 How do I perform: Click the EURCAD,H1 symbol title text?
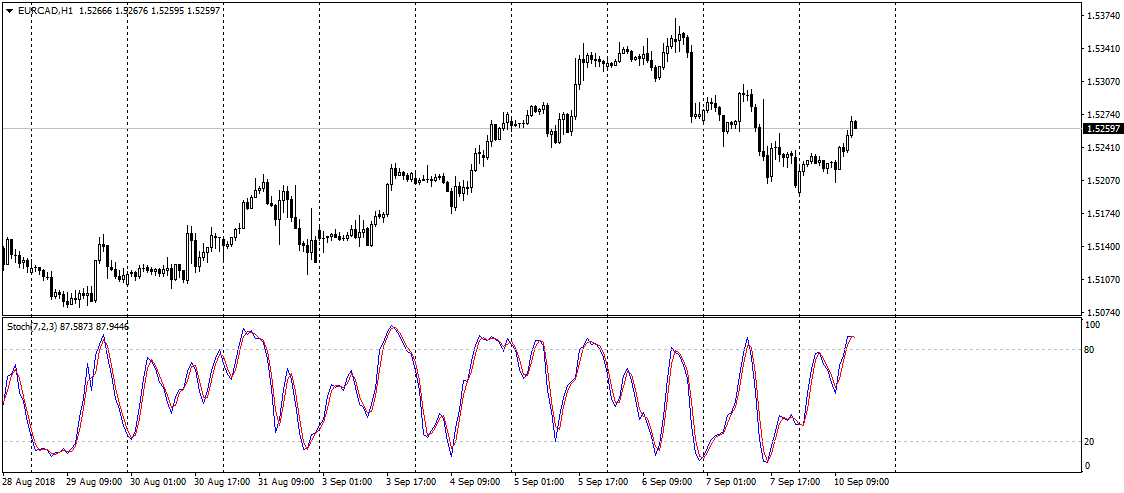pos(44,11)
